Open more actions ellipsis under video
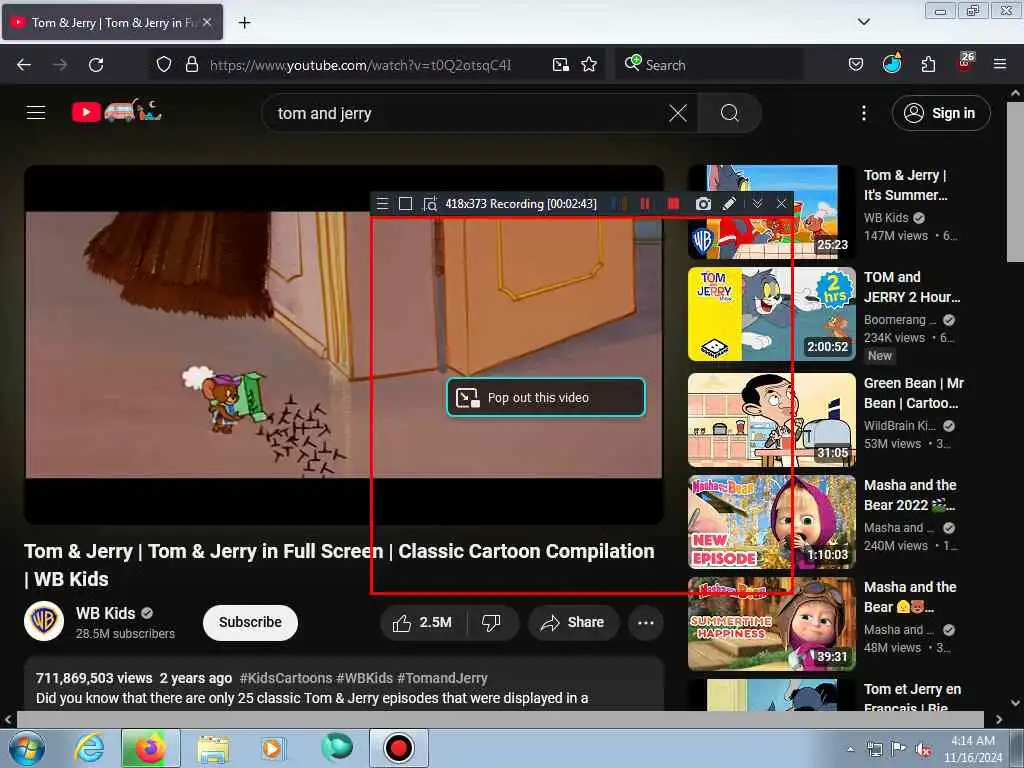Image resolution: width=1024 pixels, height=768 pixels. point(646,623)
